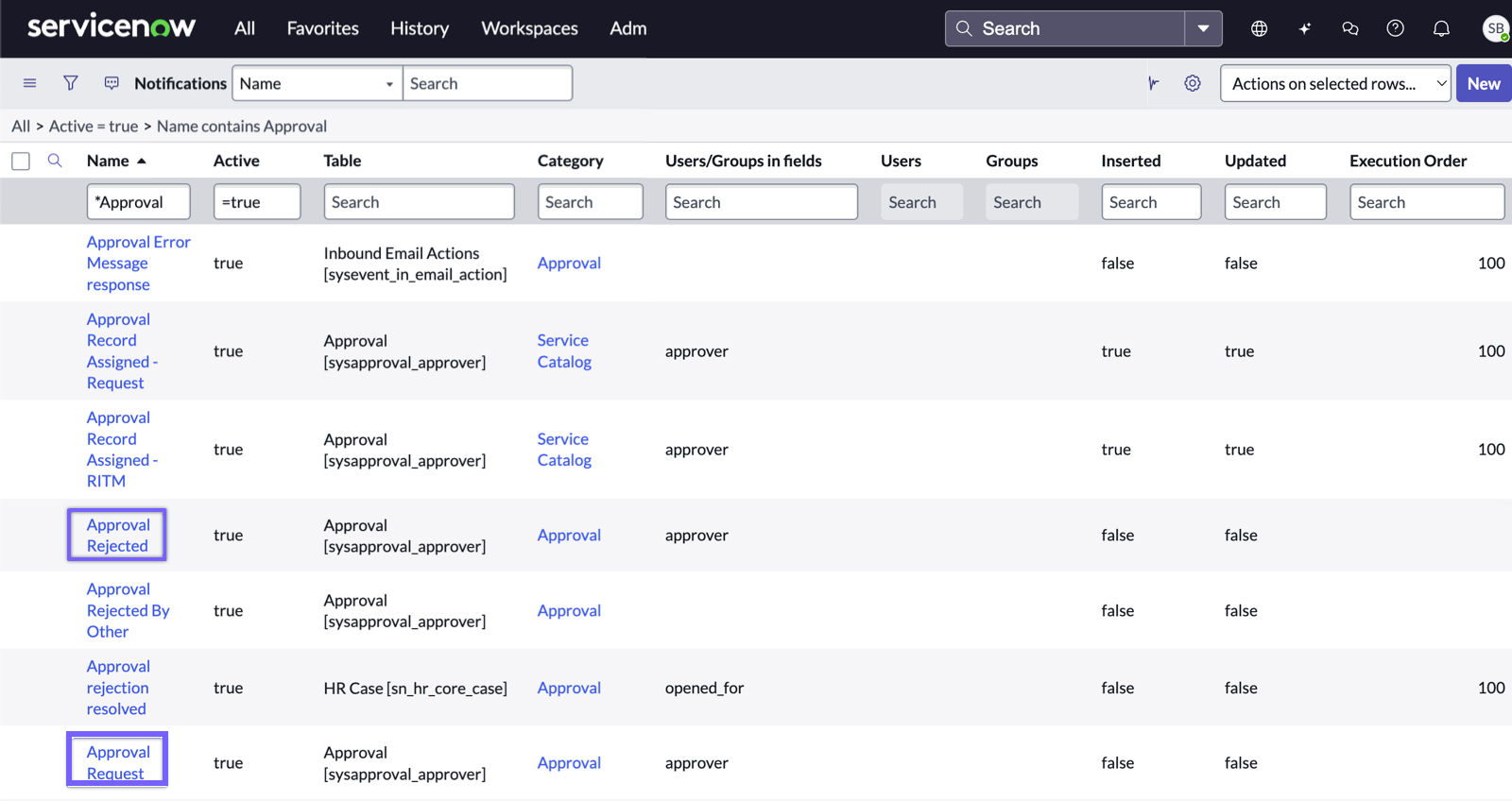The height and width of the screenshot is (801, 1512).
Task: Open Approval Record Assigned - RITM link
Action: [122, 450]
